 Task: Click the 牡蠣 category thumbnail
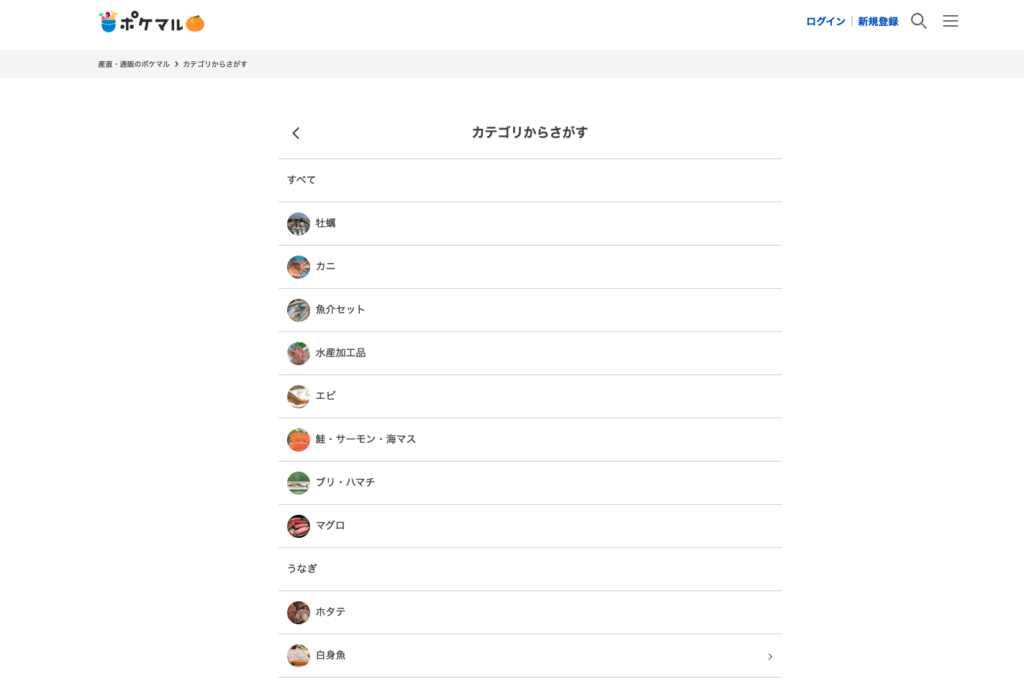point(298,224)
